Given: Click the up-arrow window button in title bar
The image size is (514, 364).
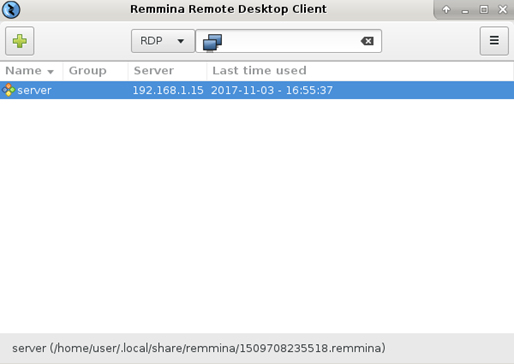Looking at the screenshot, I should pyautogui.click(x=446, y=9).
